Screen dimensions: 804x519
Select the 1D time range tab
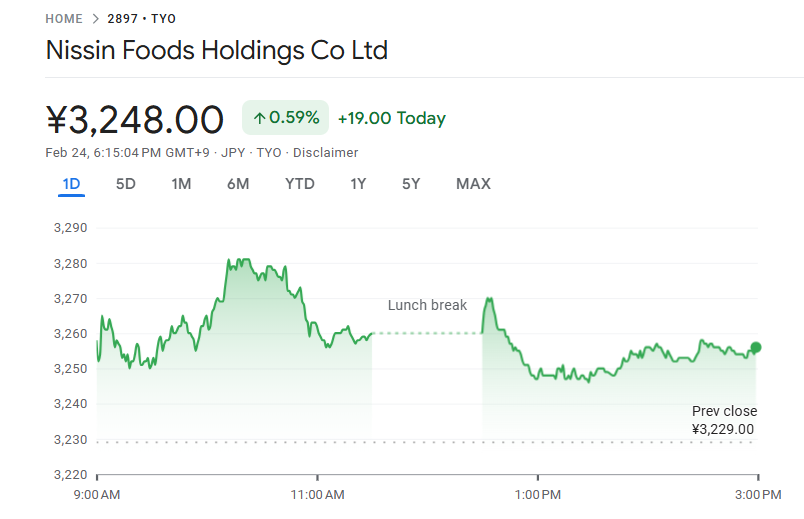tap(71, 184)
